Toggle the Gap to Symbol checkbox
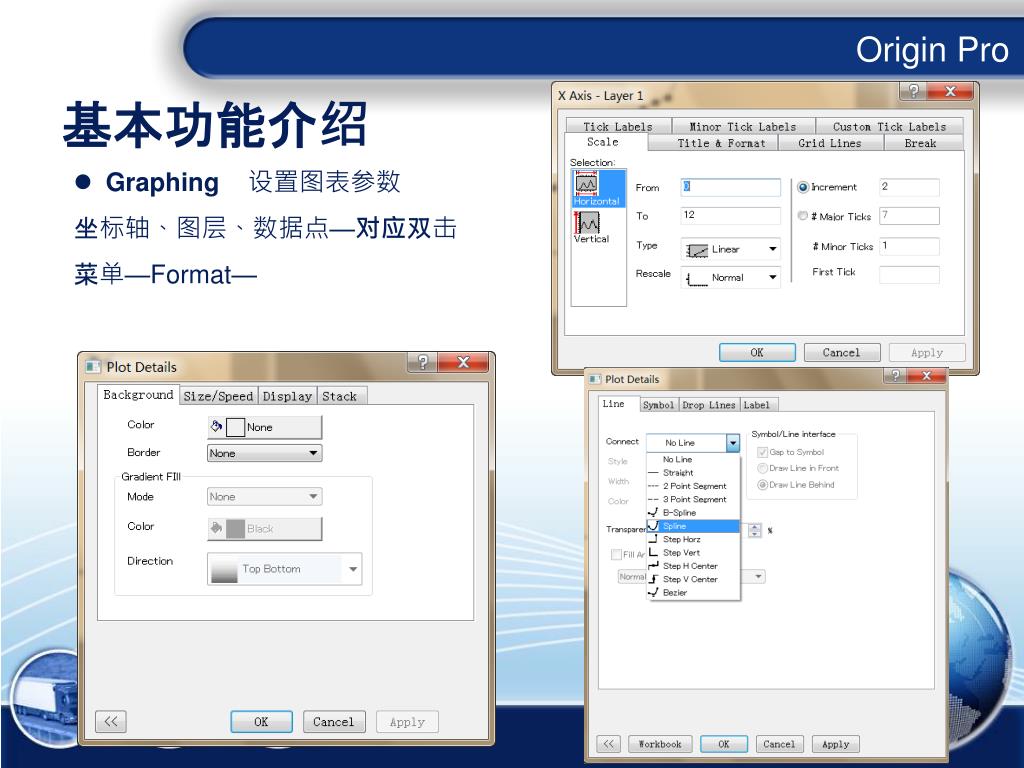The width and height of the screenshot is (1024, 768). [762, 452]
